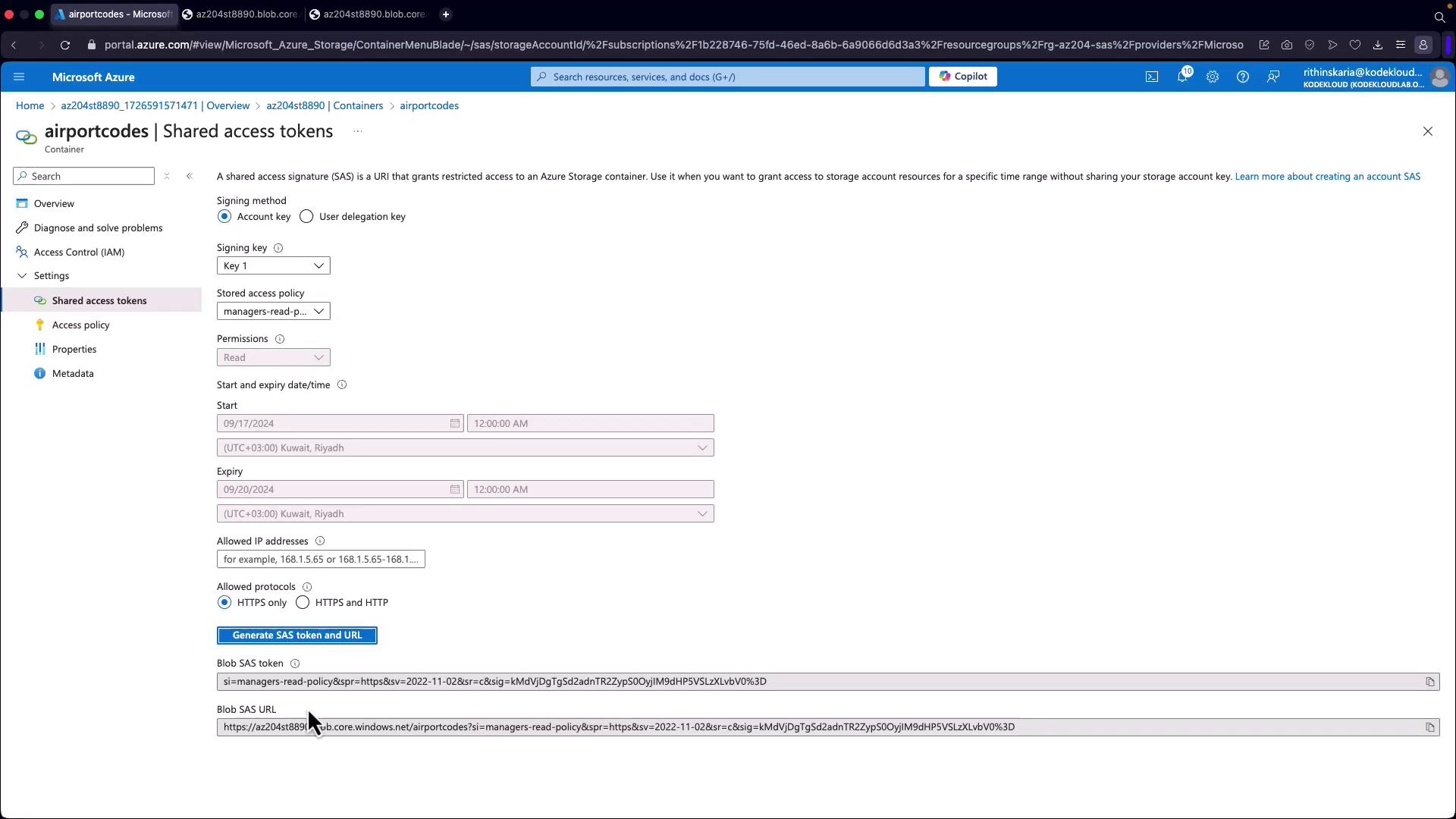The width and height of the screenshot is (1456, 819).
Task: Open the Cloud Shell icon
Action: (1151, 77)
